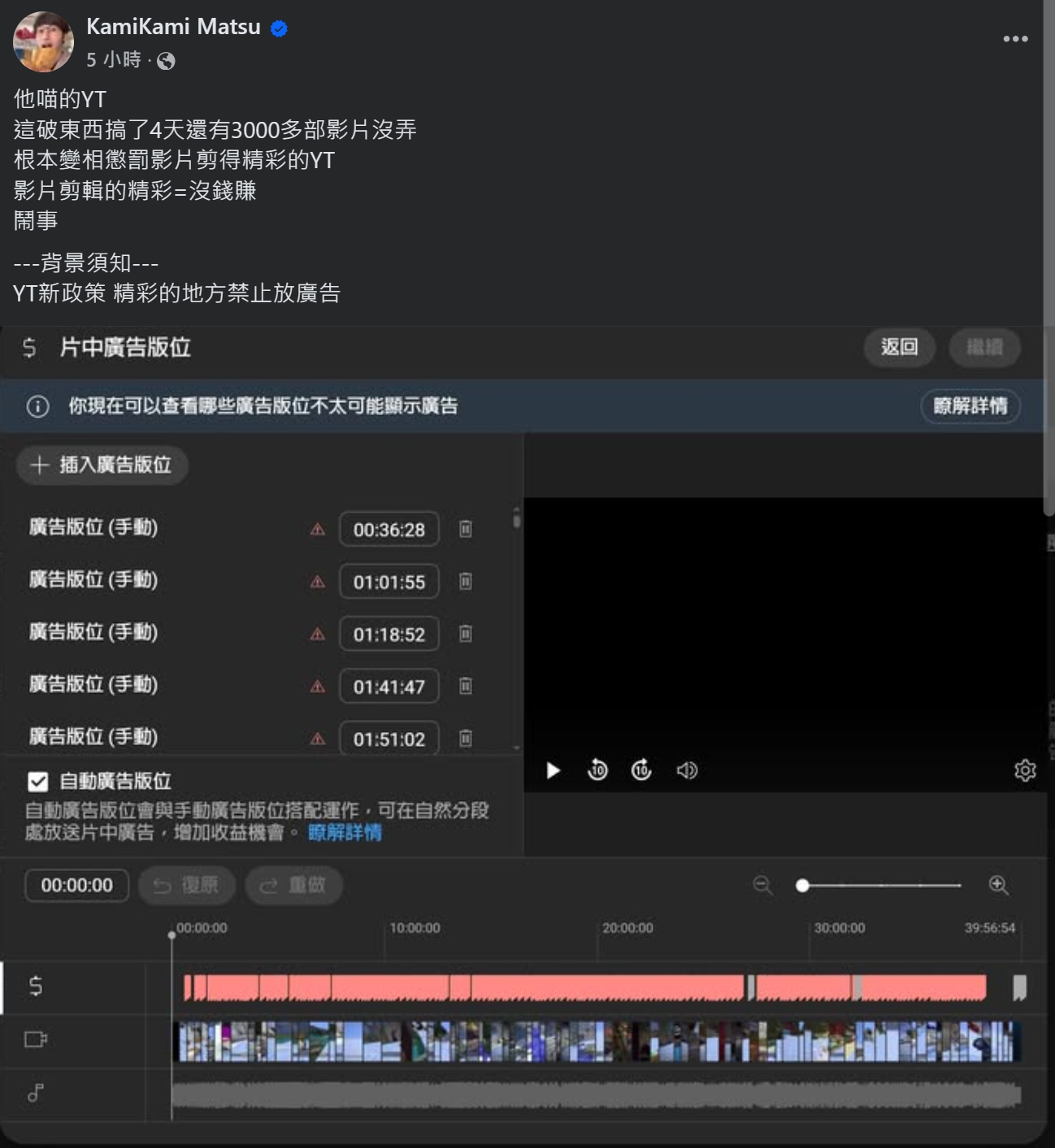Screen dimensions: 1055x1148
Task: Click 瞭解詳情 in the info banner
Action: coord(970,406)
